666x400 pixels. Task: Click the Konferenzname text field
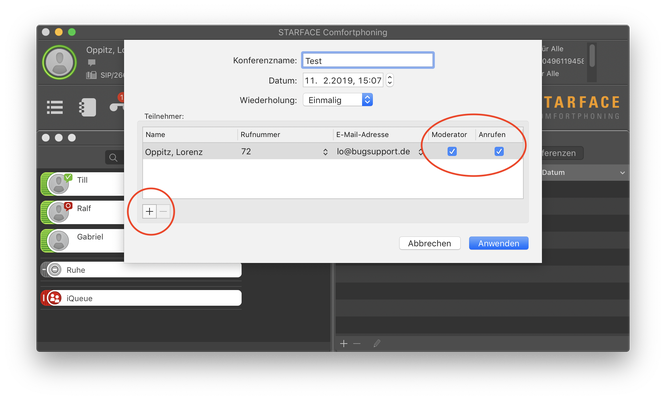[x=367, y=60]
